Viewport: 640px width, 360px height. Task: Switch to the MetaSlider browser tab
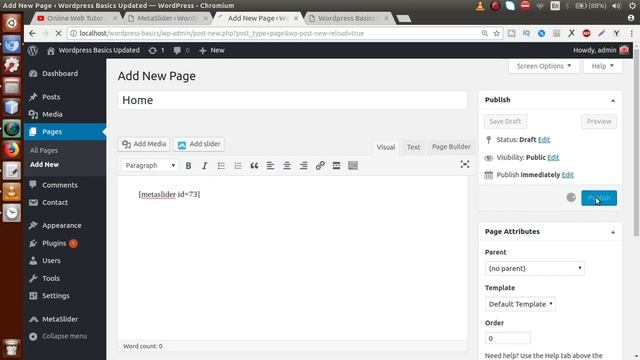coord(167,18)
